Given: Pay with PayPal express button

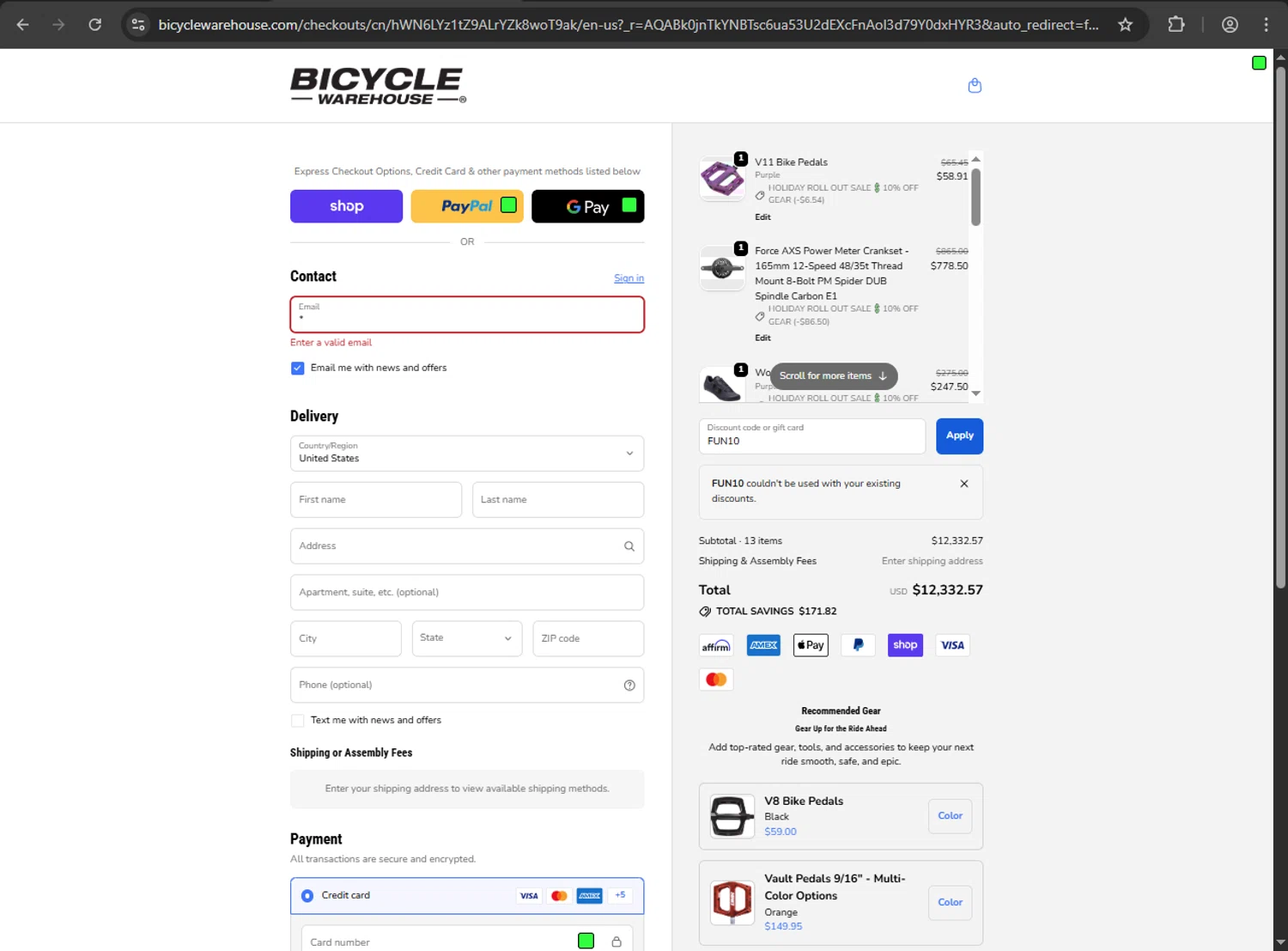Looking at the screenshot, I should point(467,206).
